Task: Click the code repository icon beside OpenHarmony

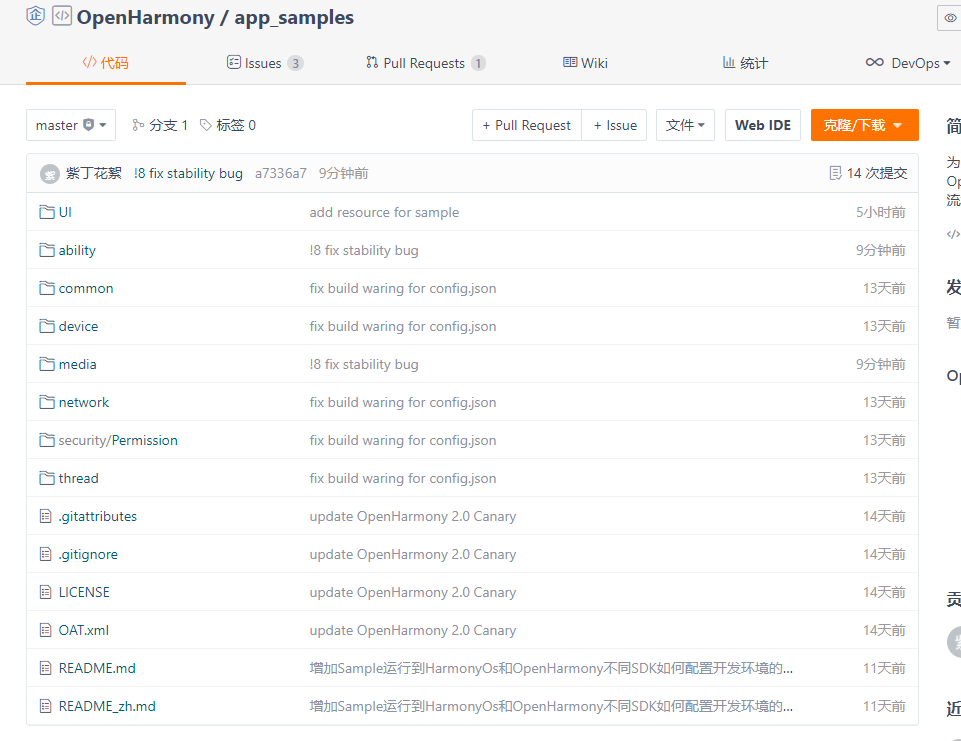Action: 62,15
